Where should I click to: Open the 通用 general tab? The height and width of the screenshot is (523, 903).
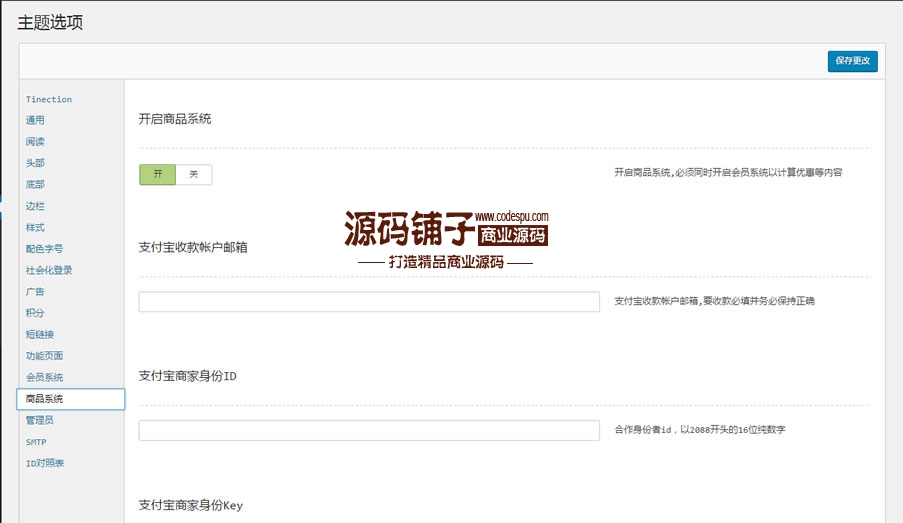[35, 120]
